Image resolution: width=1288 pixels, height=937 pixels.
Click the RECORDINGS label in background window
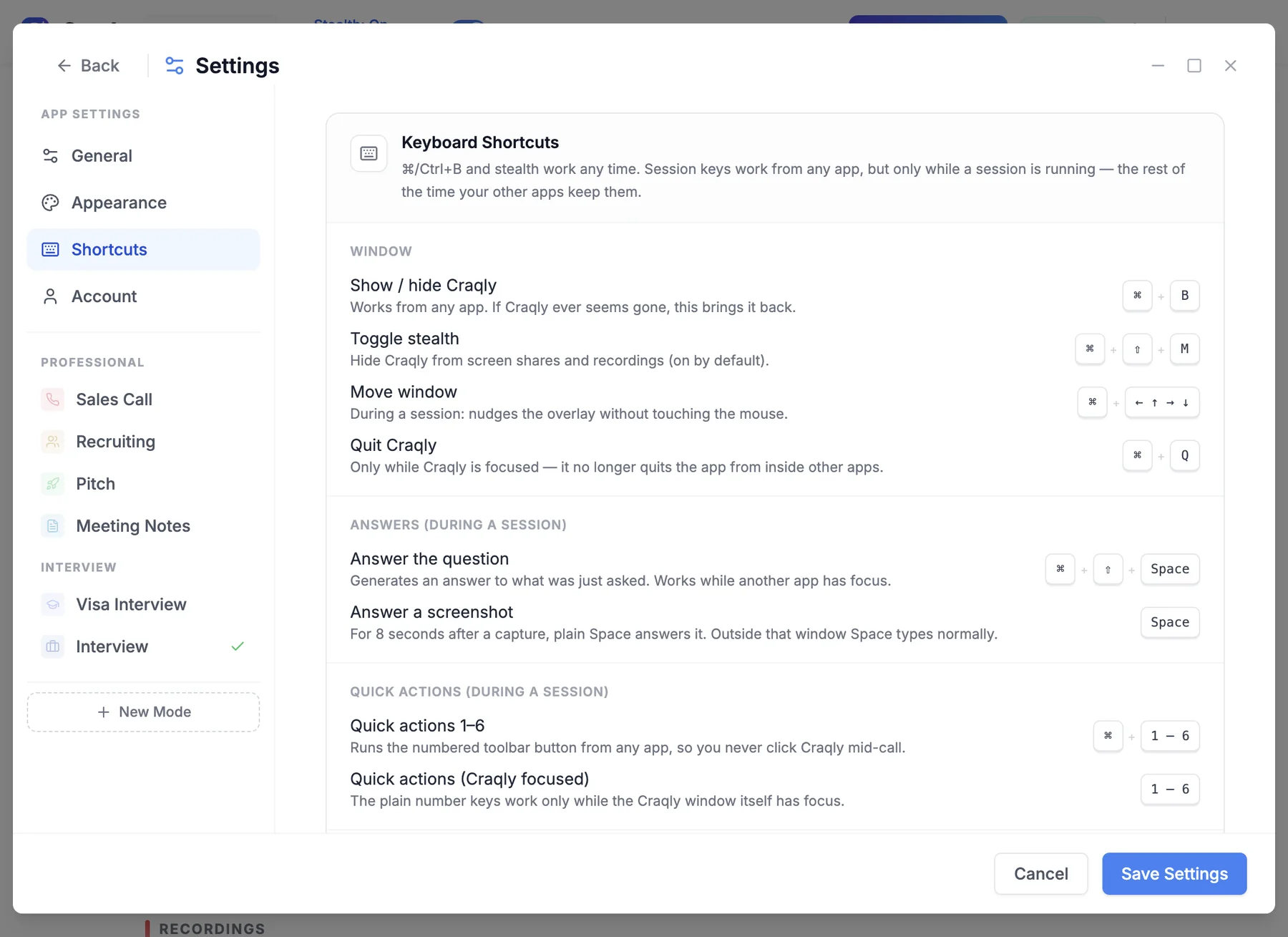tap(212, 928)
